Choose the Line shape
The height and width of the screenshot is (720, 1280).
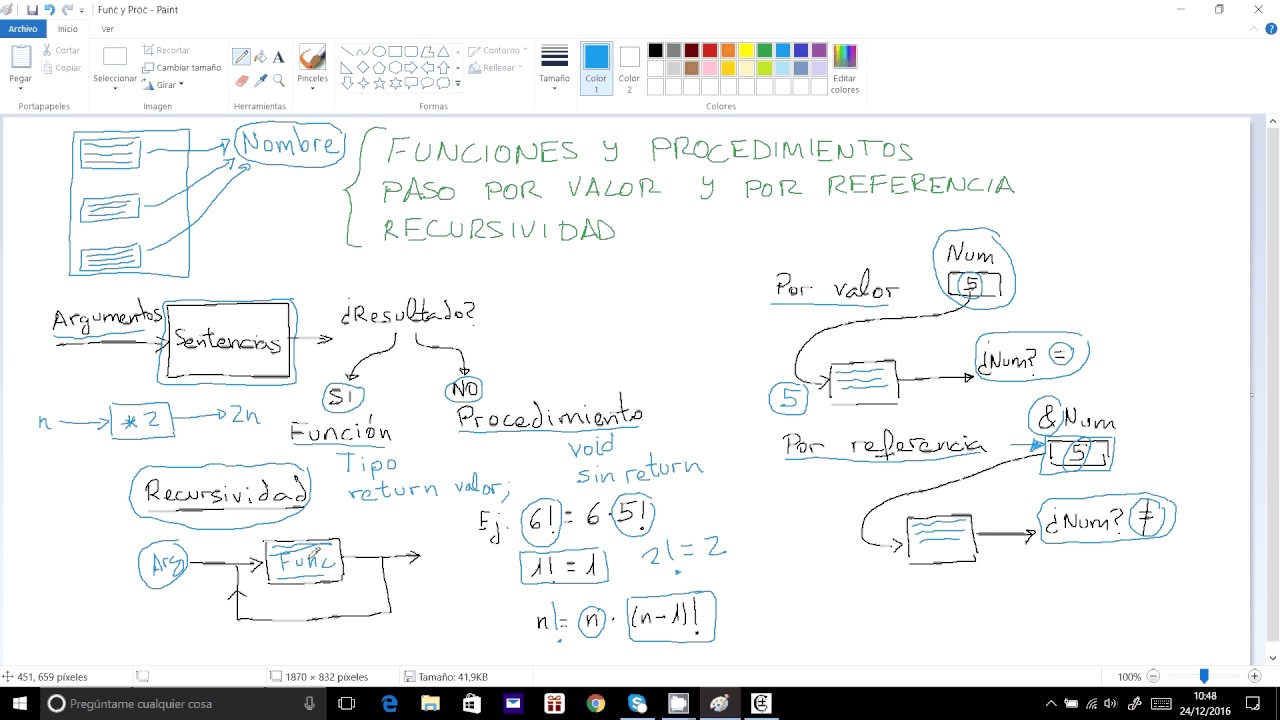click(347, 51)
